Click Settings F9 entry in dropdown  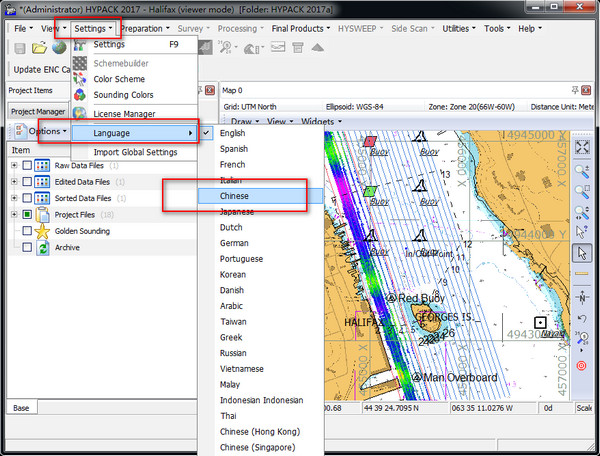tap(134, 44)
